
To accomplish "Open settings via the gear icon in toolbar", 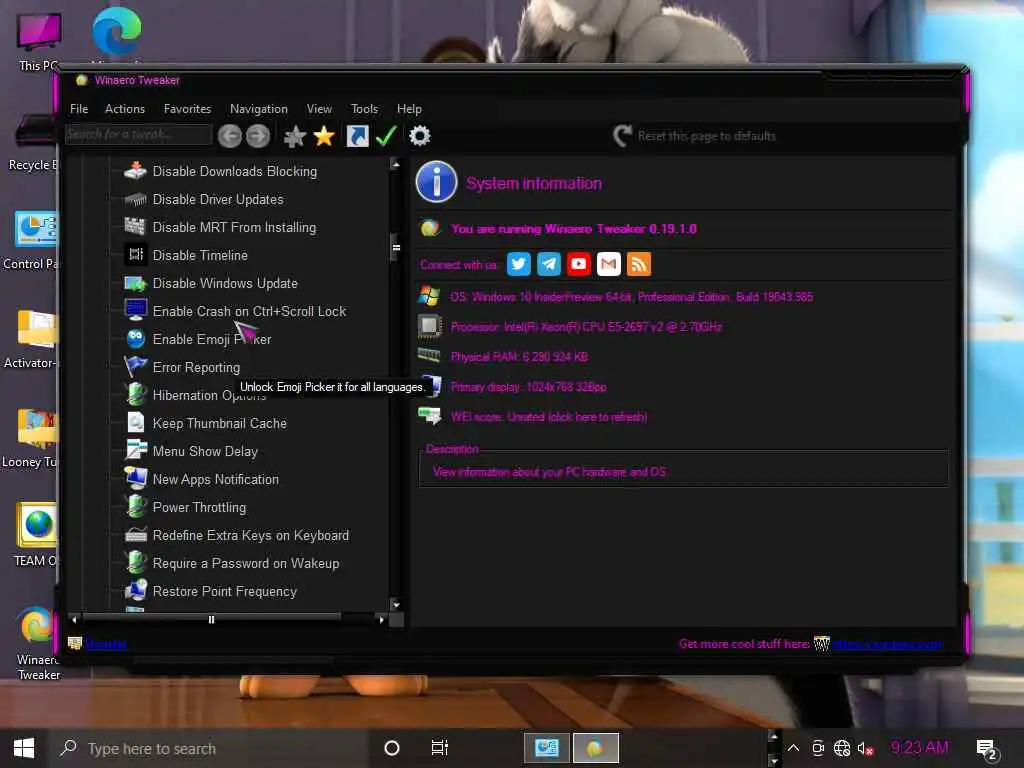I will [420, 136].
